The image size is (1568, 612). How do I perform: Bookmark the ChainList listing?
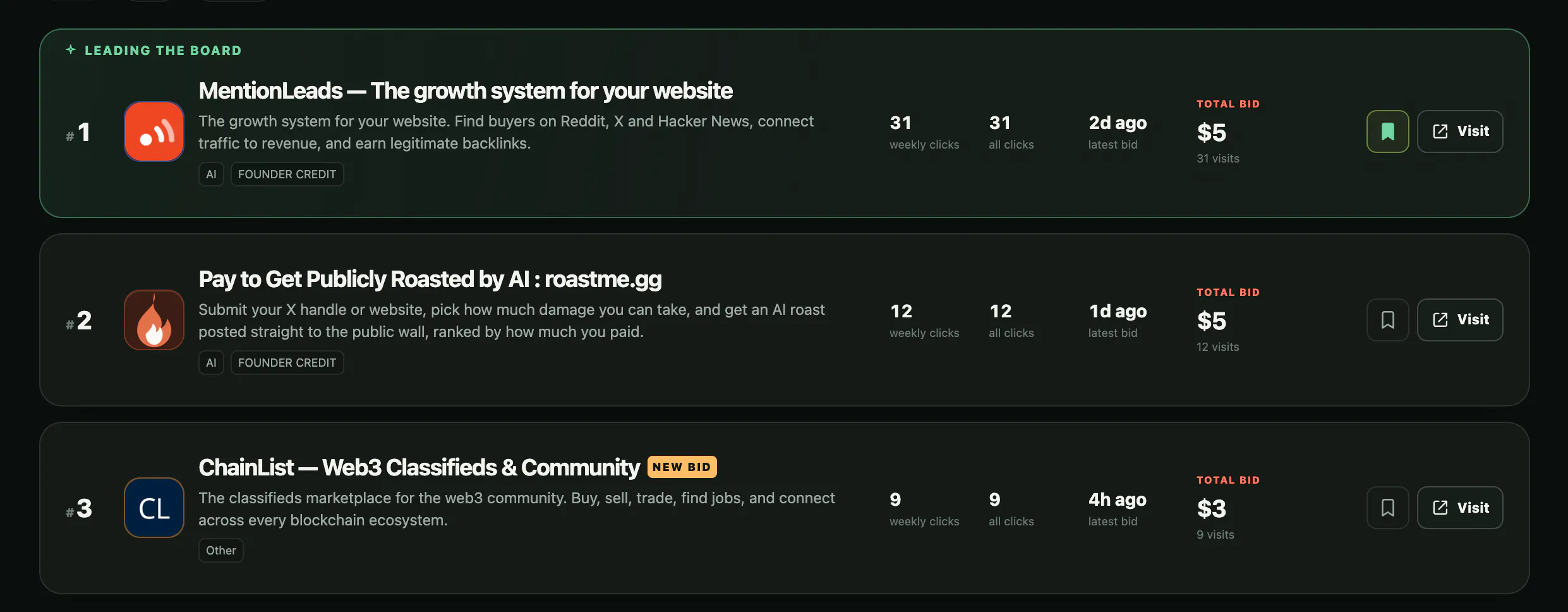click(1387, 508)
